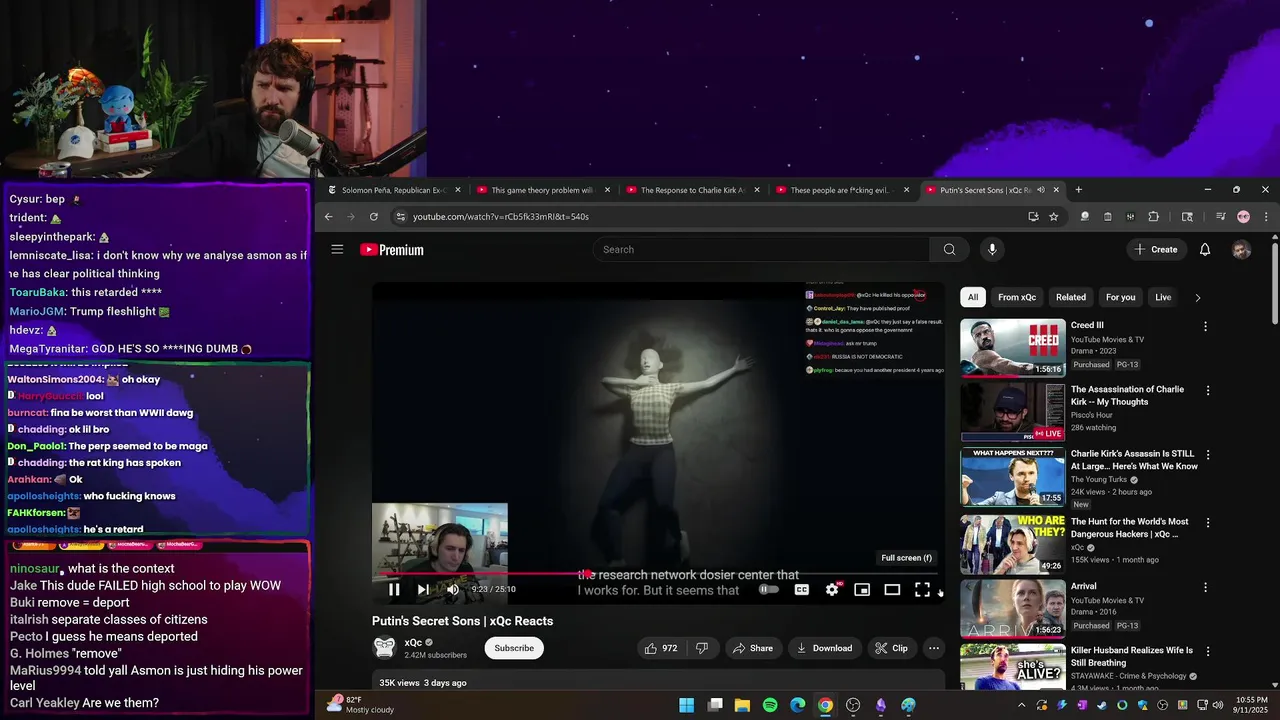The image size is (1280, 720).
Task: Open File Explorer from taskbar
Action: pyautogui.click(x=742, y=705)
